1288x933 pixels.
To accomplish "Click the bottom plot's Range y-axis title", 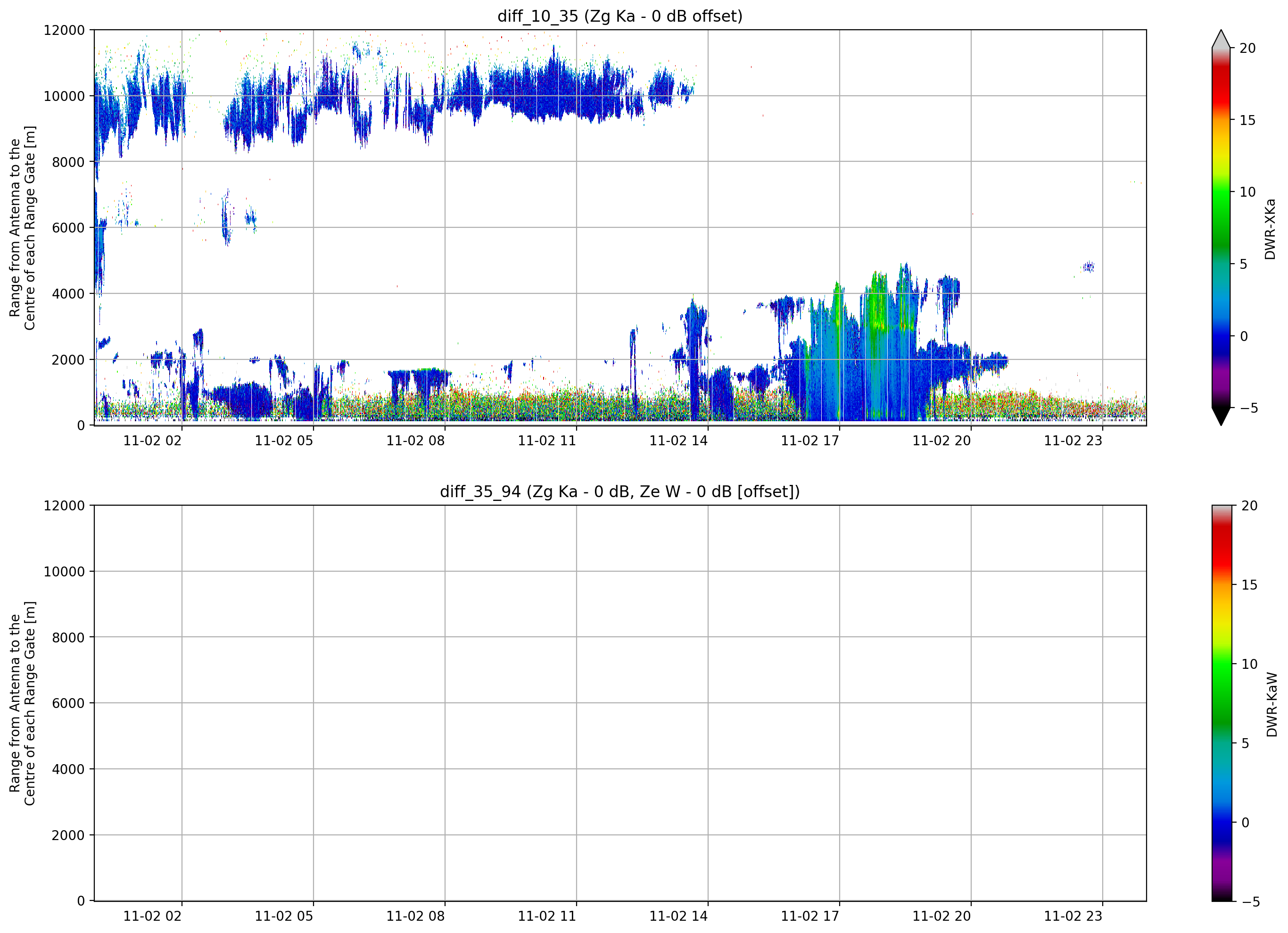I will (x=22, y=703).
